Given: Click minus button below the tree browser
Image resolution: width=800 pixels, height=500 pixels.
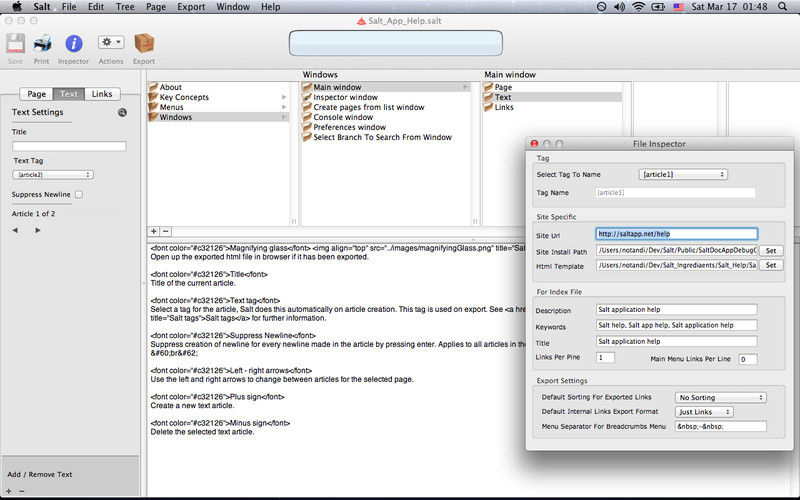Looking at the screenshot, I should click(x=165, y=231).
